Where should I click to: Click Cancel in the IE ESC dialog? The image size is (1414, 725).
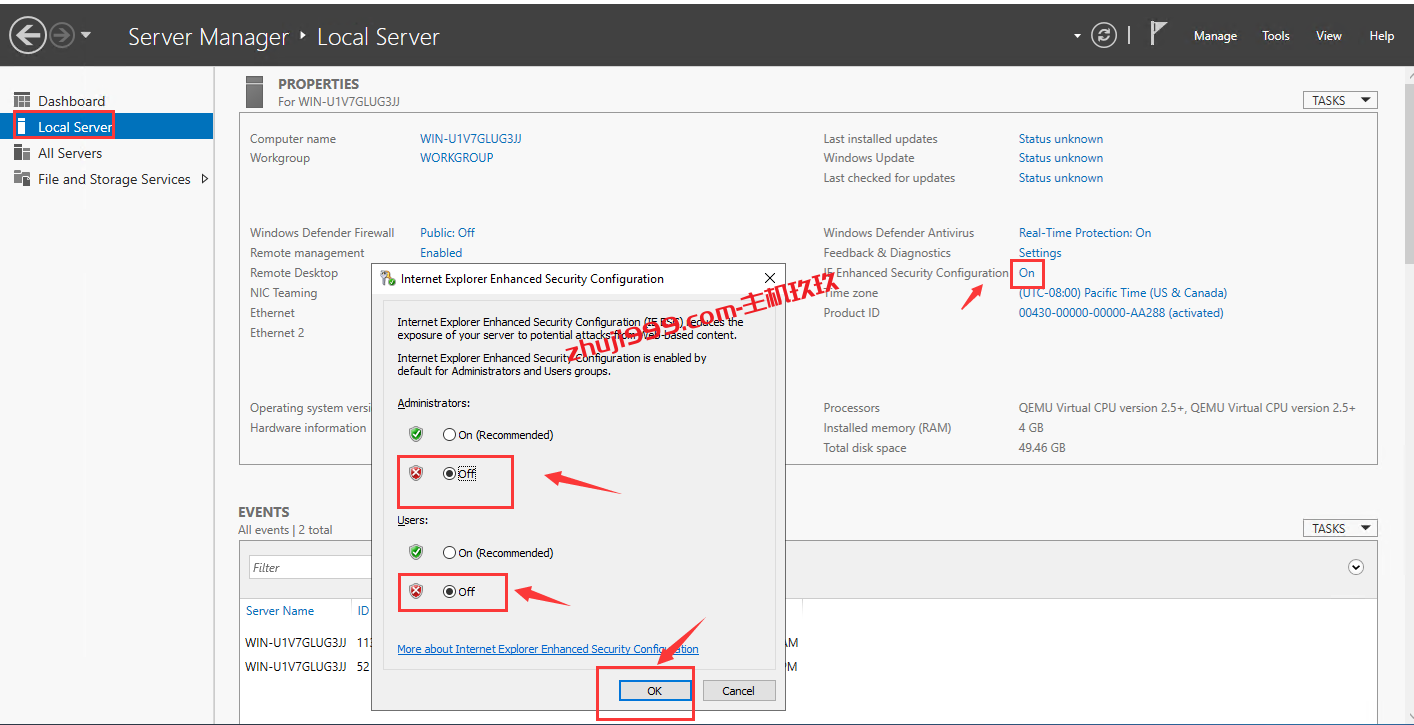pyautogui.click(x=739, y=691)
